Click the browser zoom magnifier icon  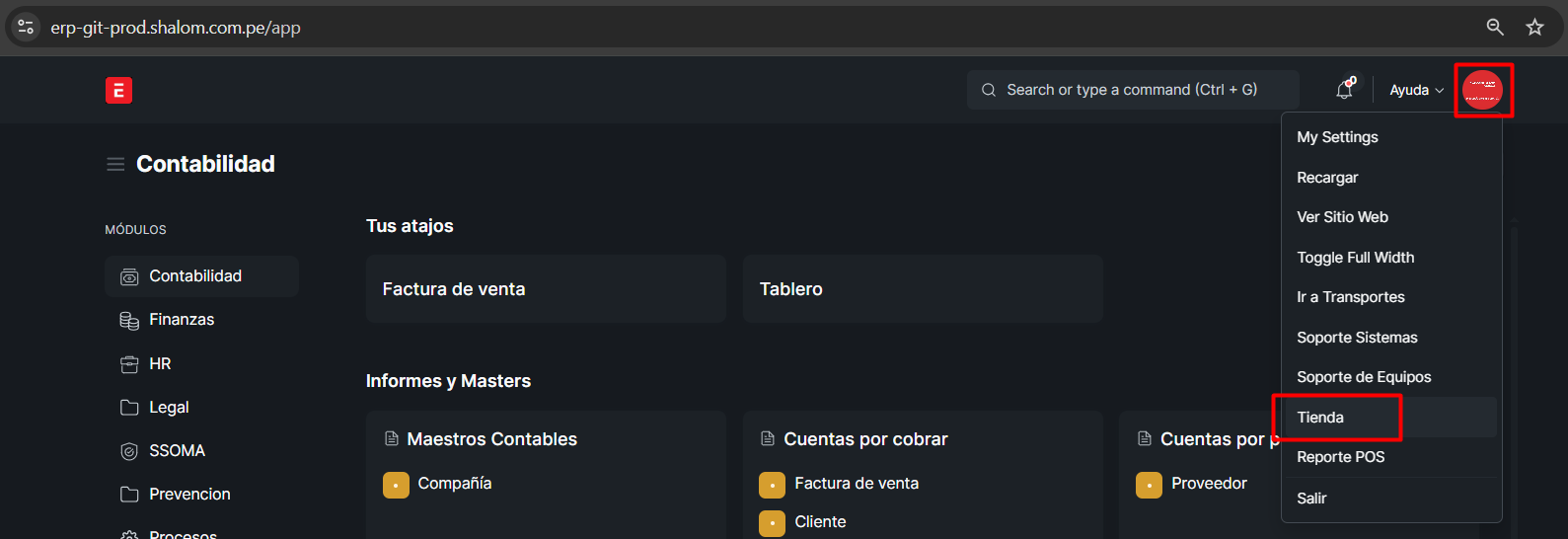click(1495, 28)
